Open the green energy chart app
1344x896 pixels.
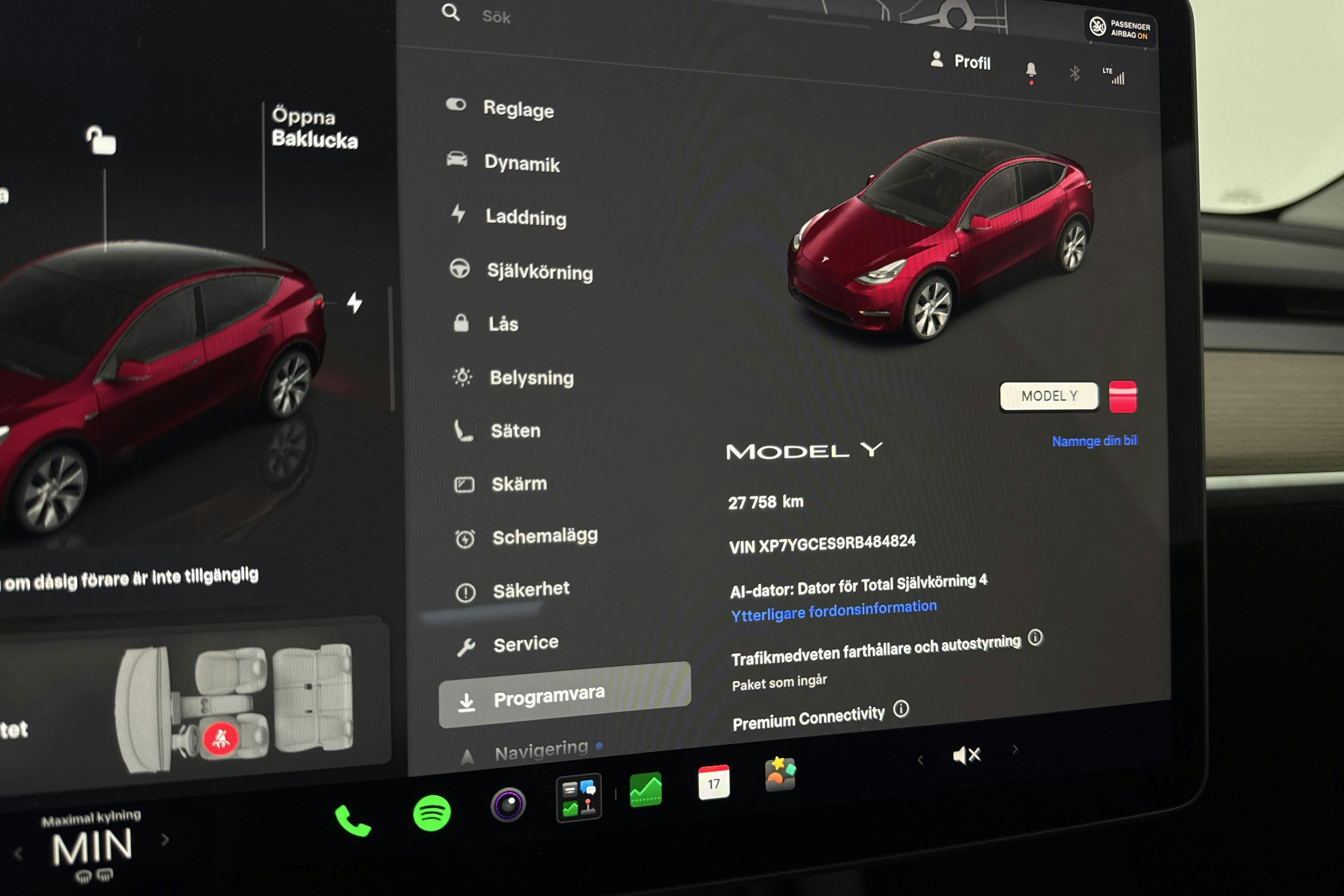coord(646,790)
